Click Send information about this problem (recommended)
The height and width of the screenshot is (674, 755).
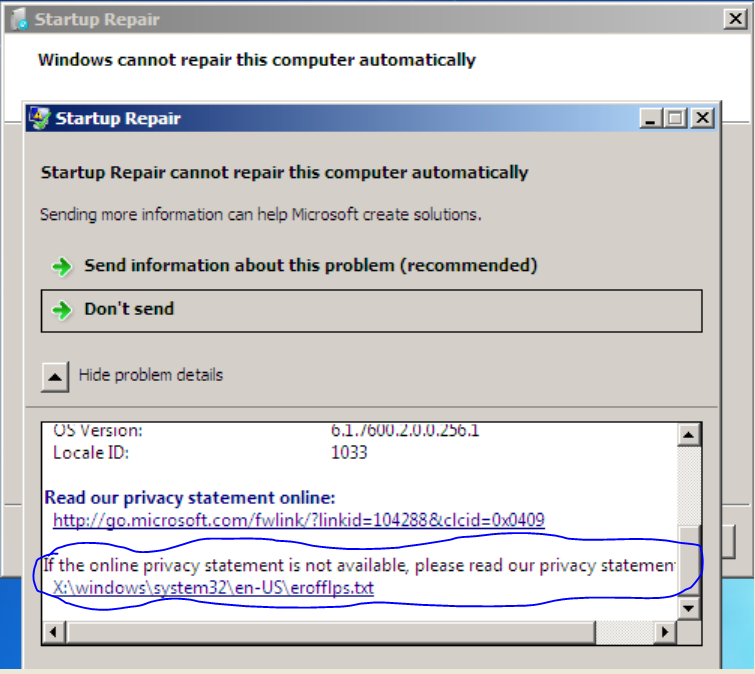click(311, 266)
